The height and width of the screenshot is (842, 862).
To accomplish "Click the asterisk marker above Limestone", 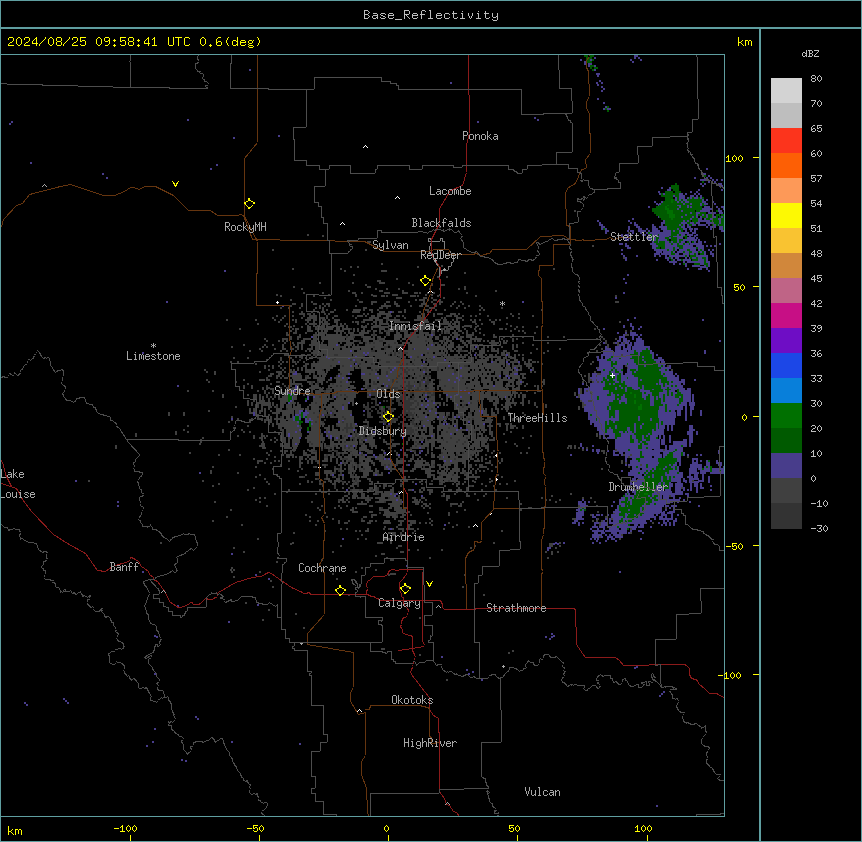I will coord(153,346).
